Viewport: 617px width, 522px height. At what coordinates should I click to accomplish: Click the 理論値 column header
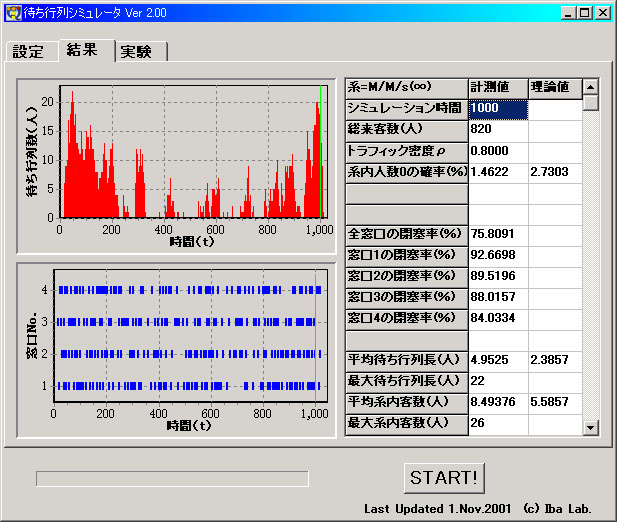point(553,87)
